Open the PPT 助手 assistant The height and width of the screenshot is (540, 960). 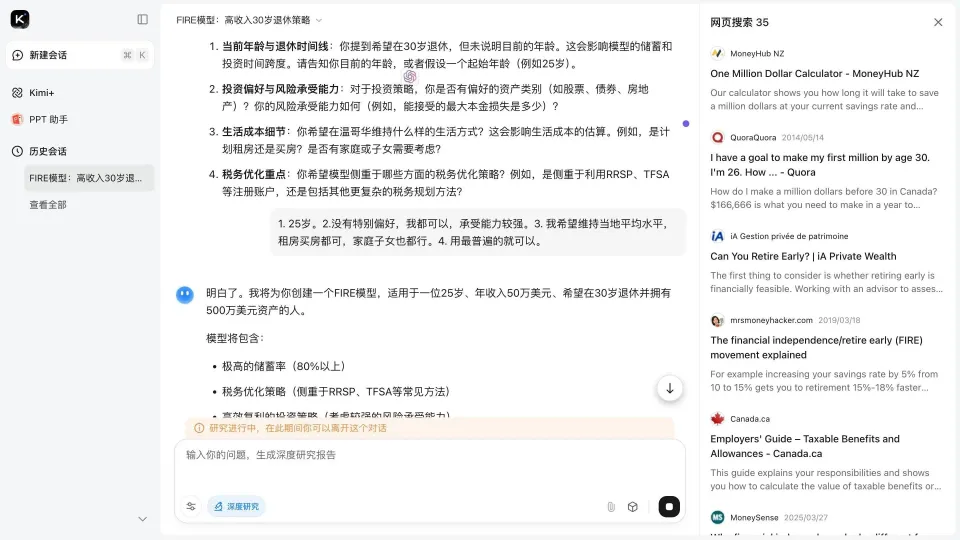[x=48, y=119]
